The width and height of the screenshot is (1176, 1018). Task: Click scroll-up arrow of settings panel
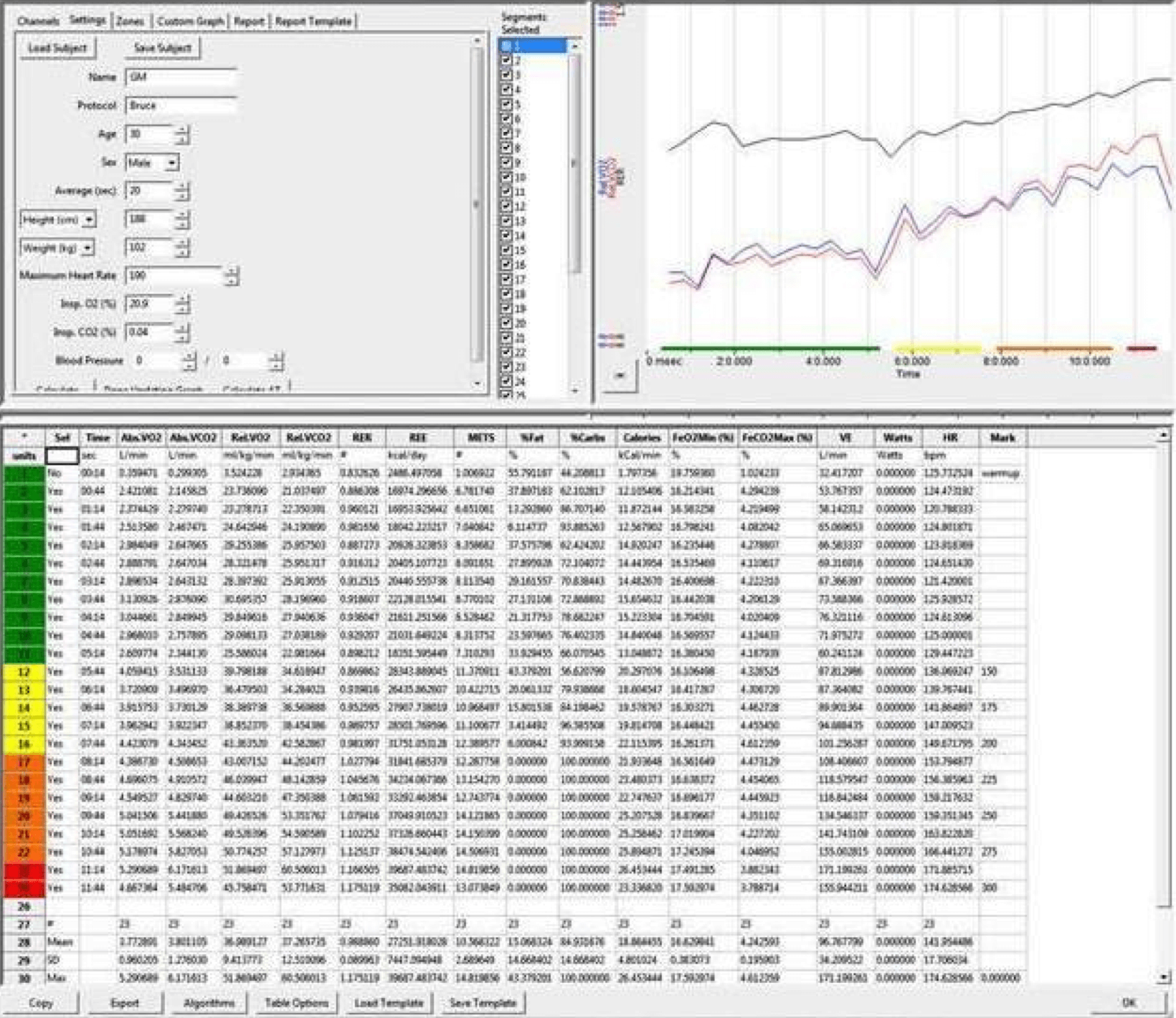click(x=478, y=42)
